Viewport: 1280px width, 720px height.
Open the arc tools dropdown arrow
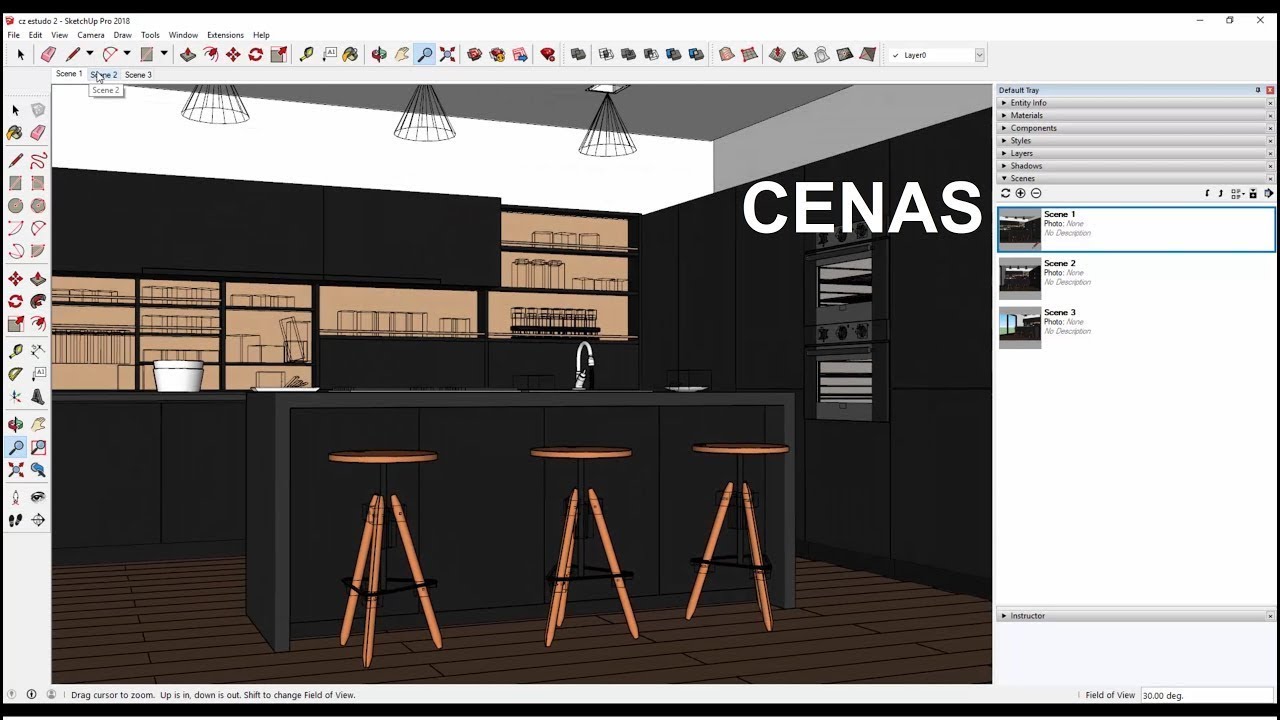127,54
